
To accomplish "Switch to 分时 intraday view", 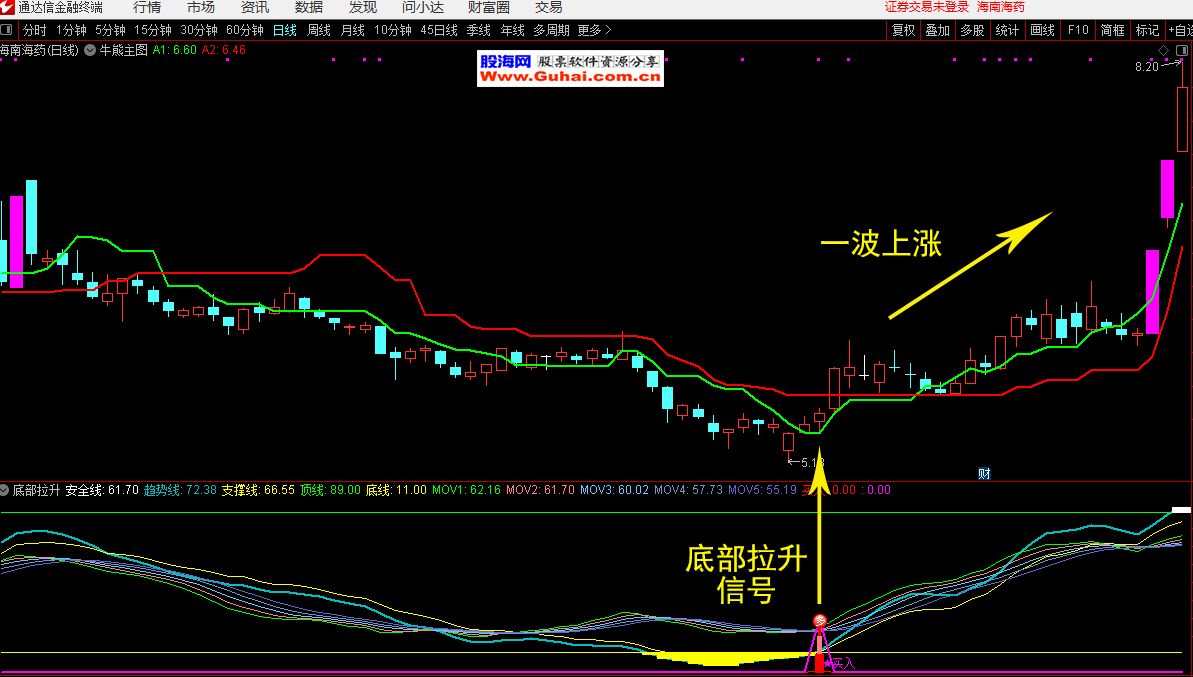I will (34, 30).
